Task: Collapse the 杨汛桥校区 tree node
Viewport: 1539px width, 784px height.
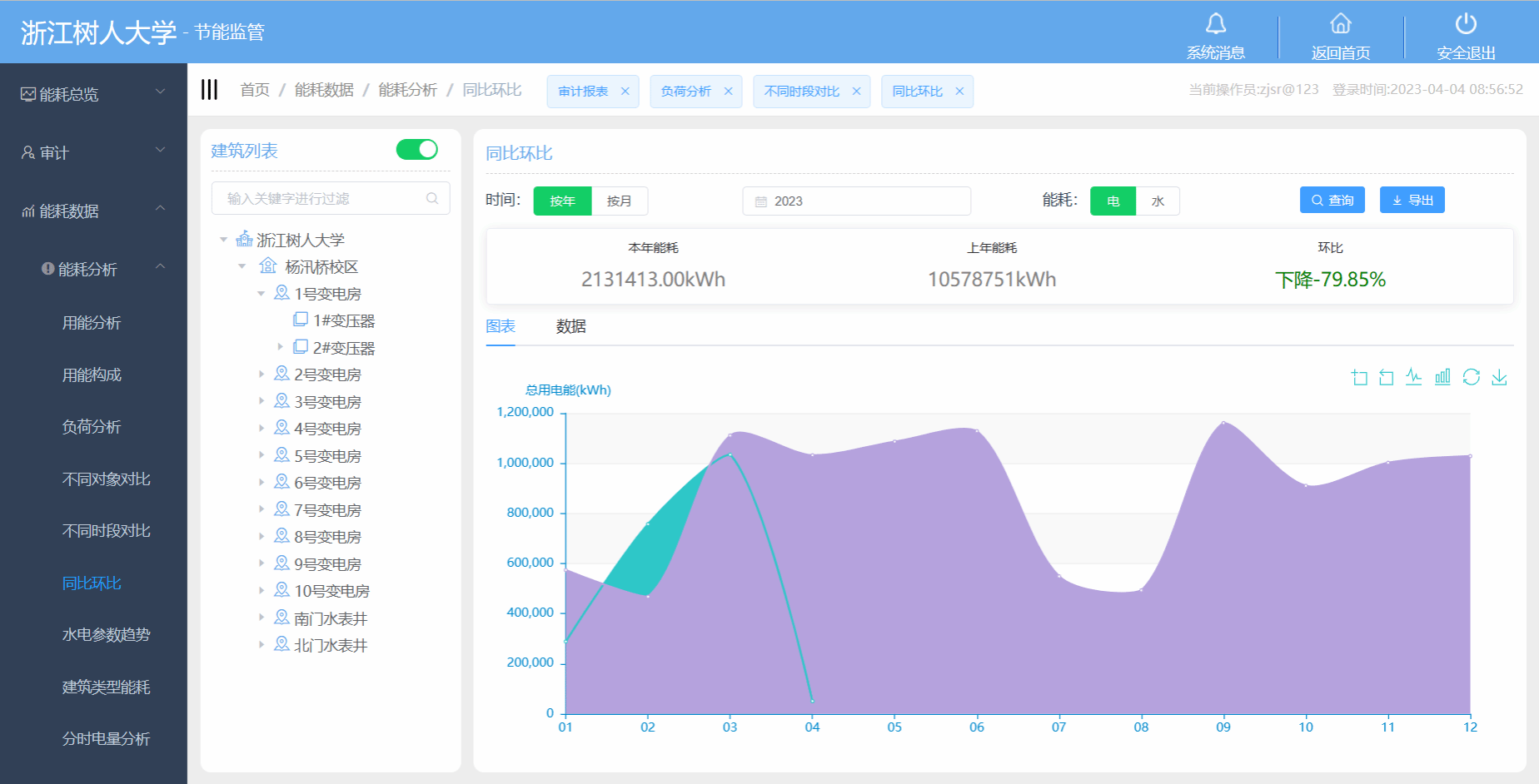Action: [242, 266]
